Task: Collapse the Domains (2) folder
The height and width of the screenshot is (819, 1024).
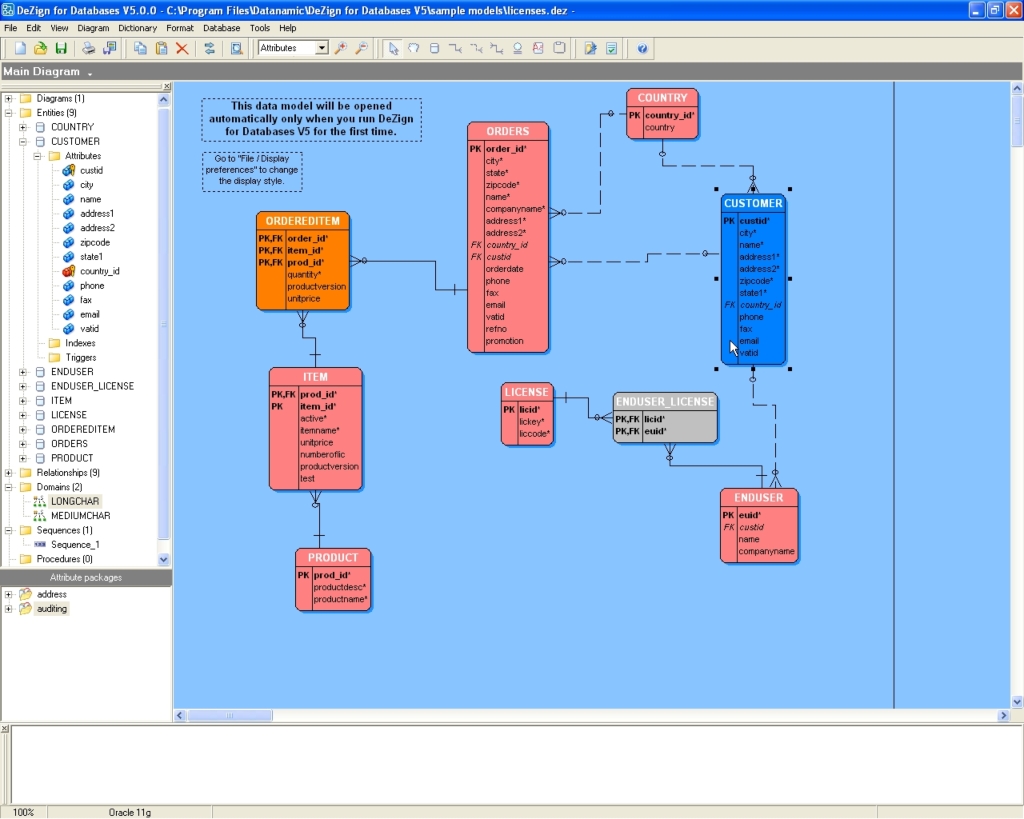Action: (x=8, y=487)
